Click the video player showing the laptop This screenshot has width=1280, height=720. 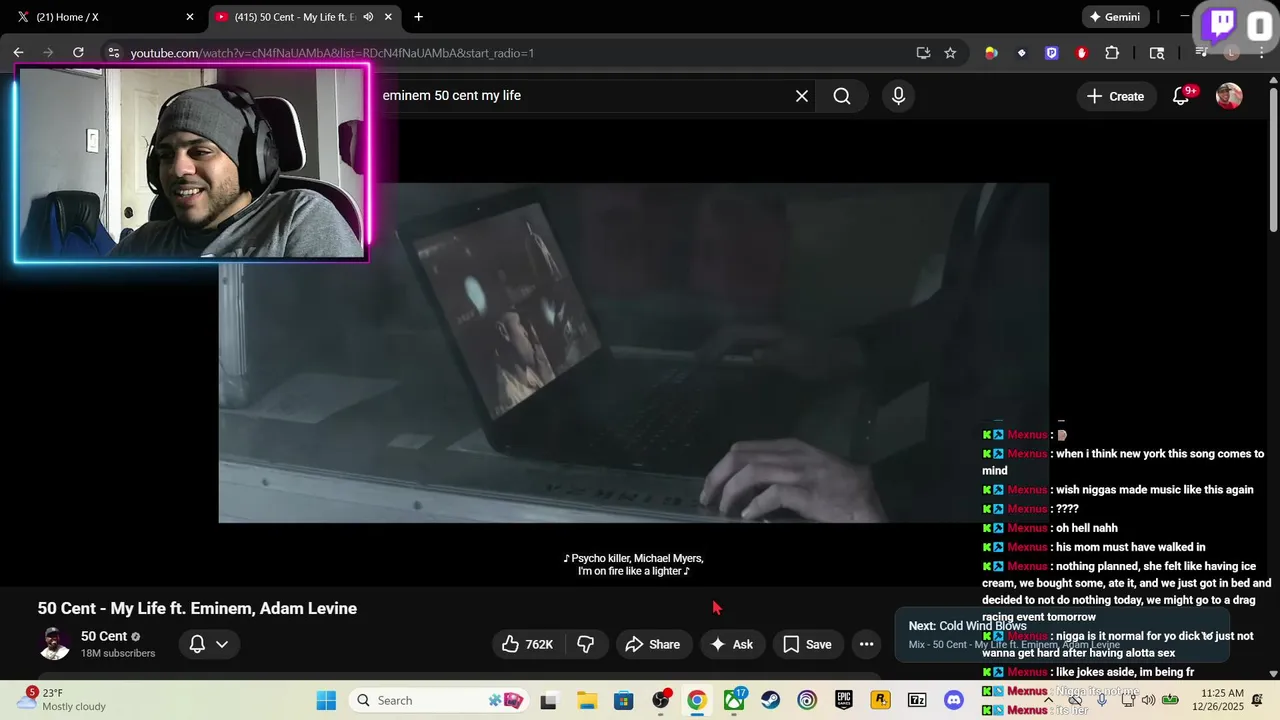[633, 352]
